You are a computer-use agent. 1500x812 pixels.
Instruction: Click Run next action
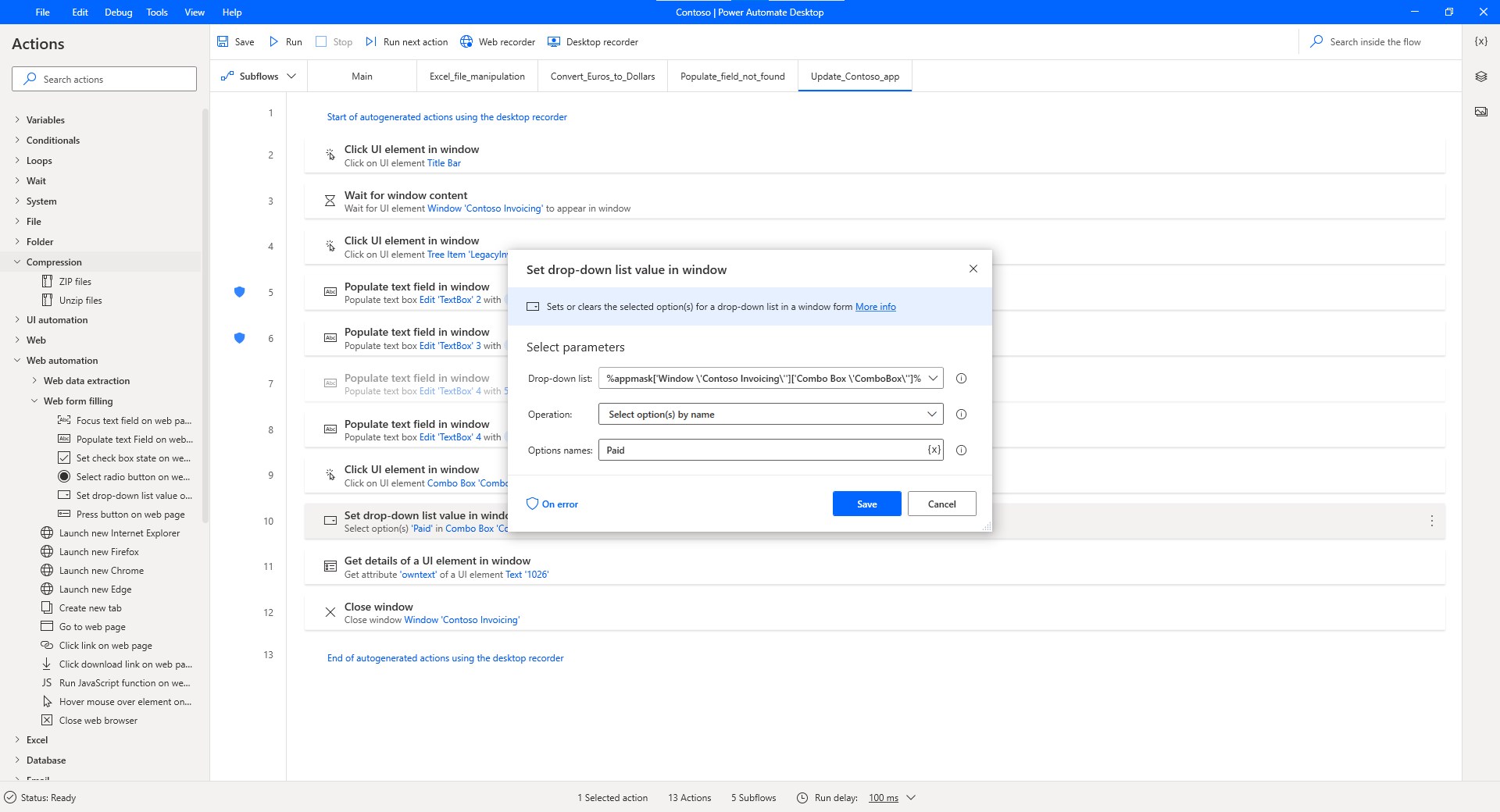(407, 41)
